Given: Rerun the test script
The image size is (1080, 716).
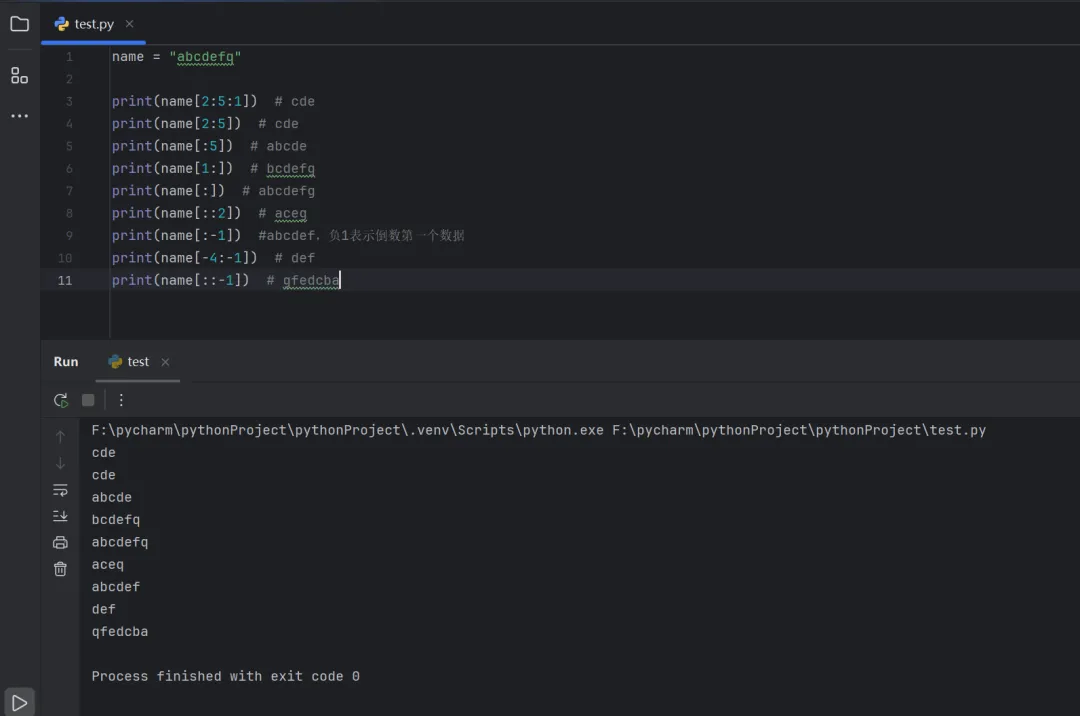Looking at the screenshot, I should [61, 400].
